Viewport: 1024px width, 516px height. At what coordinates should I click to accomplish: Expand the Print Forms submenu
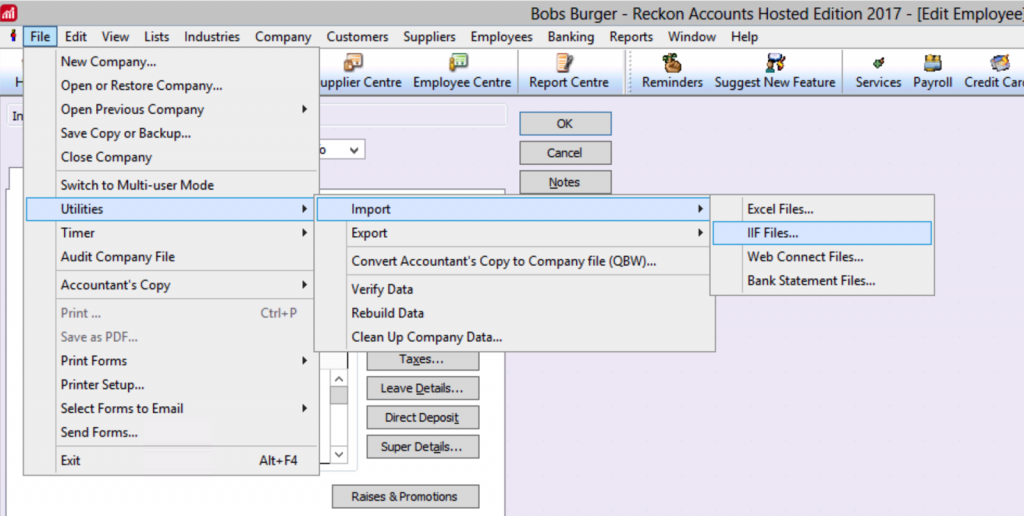tap(172, 361)
